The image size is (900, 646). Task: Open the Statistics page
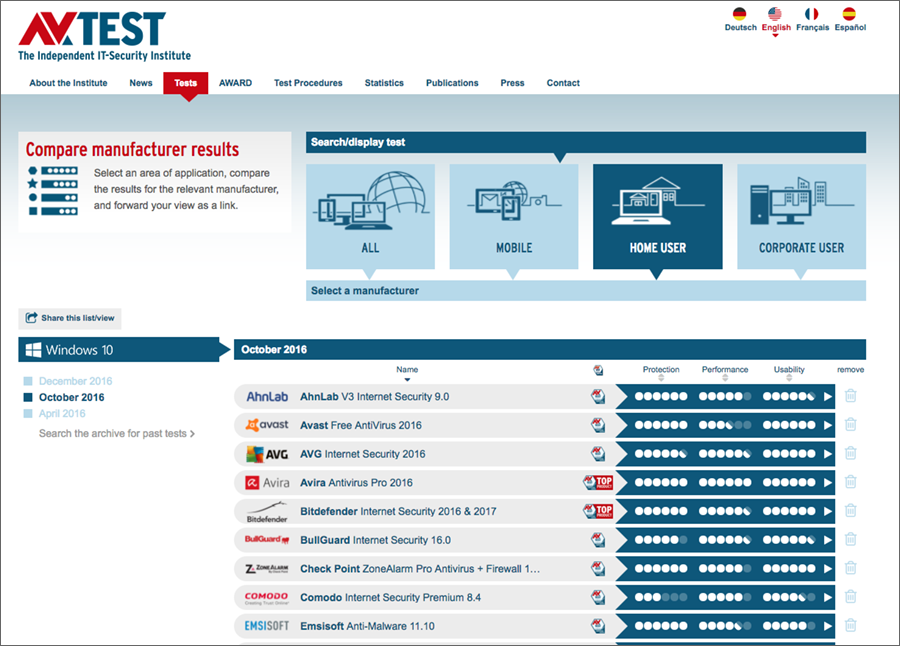pyautogui.click(x=384, y=83)
